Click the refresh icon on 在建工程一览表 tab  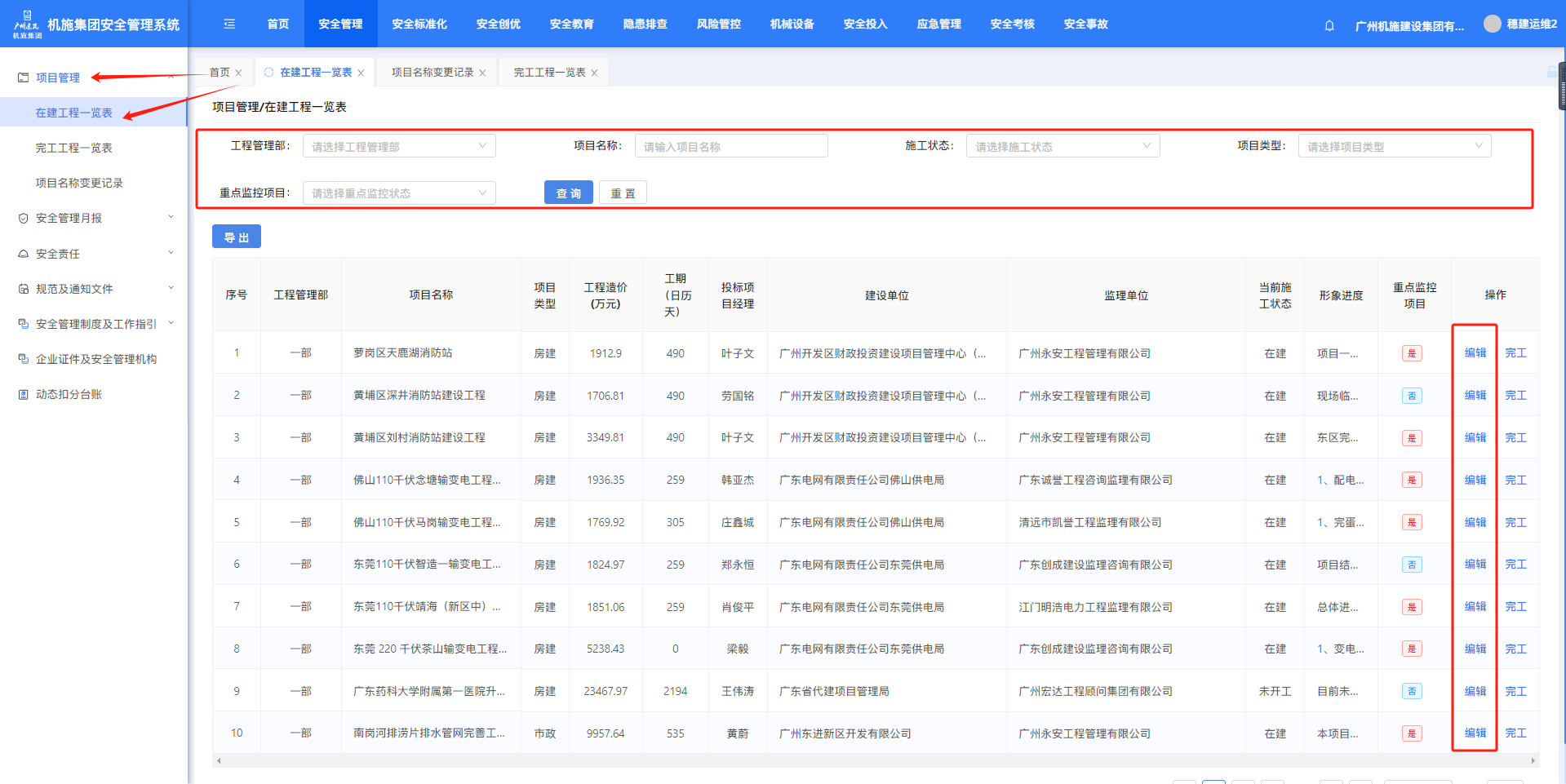point(268,73)
